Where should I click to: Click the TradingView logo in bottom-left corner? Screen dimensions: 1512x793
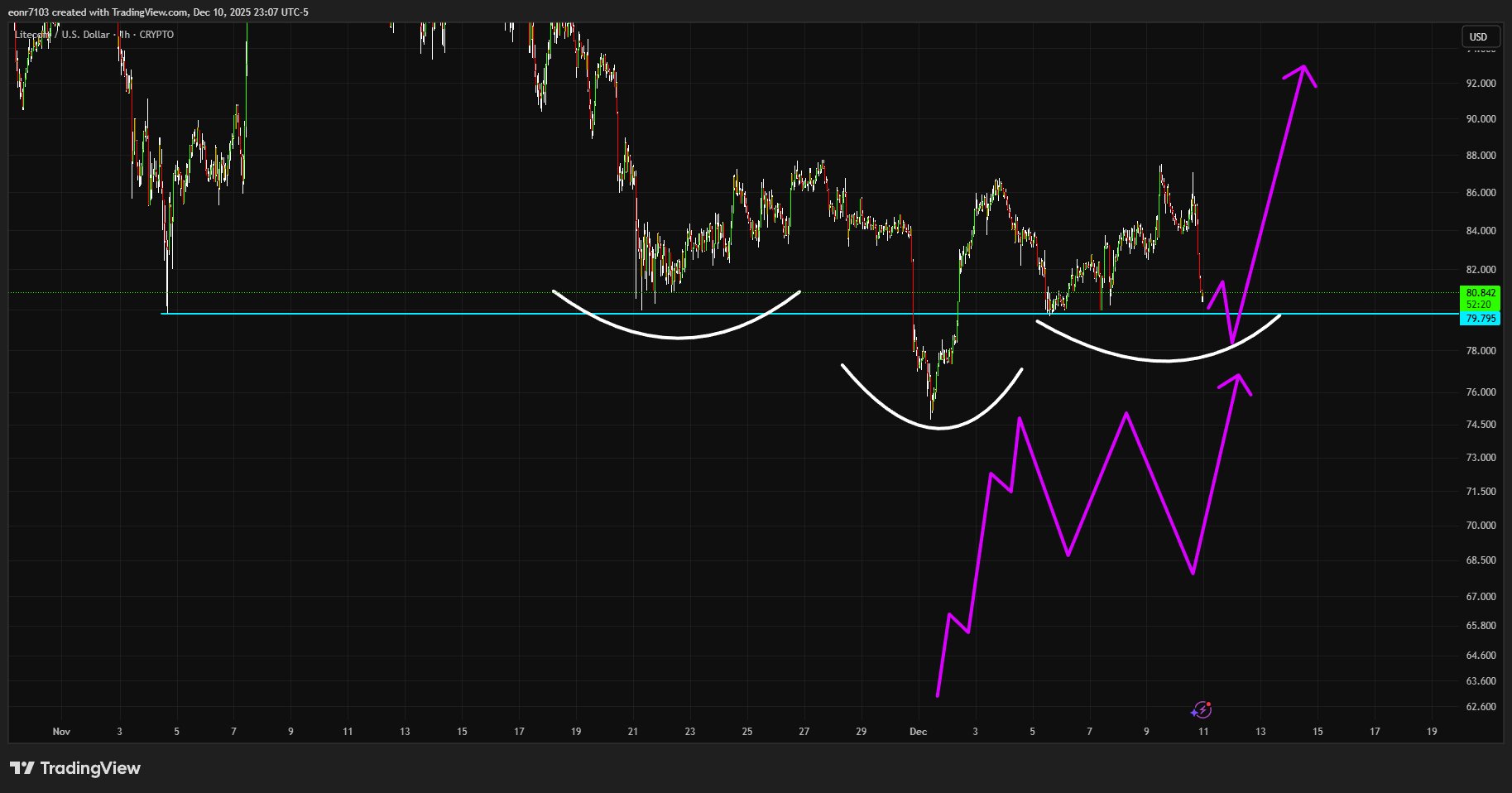coord(75,768)
